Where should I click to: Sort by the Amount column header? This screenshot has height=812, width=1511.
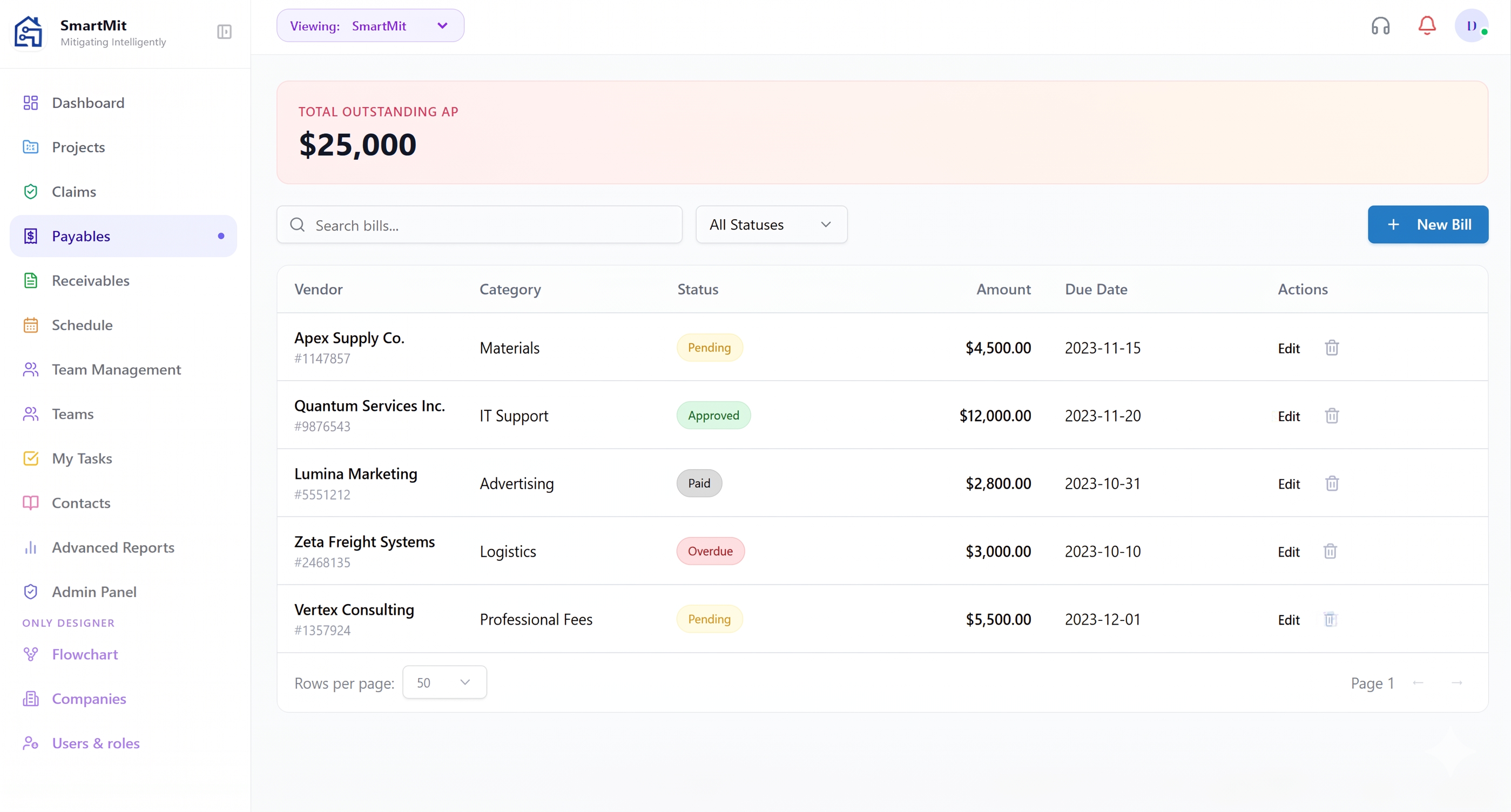click(x=1003, y=289)
